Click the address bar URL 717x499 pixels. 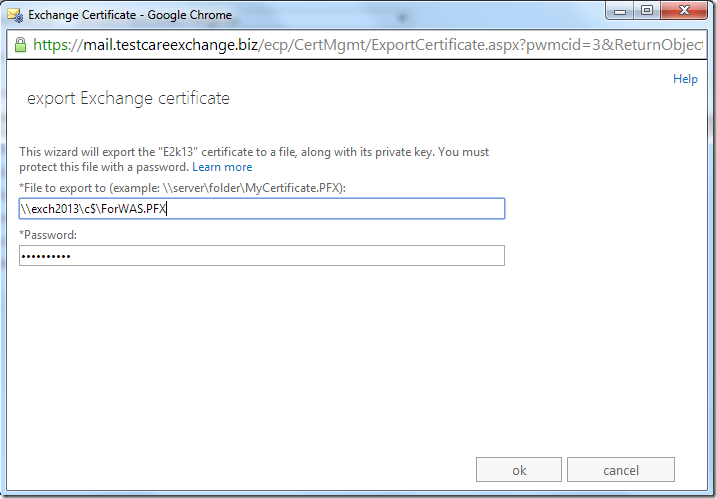[368, 45]
